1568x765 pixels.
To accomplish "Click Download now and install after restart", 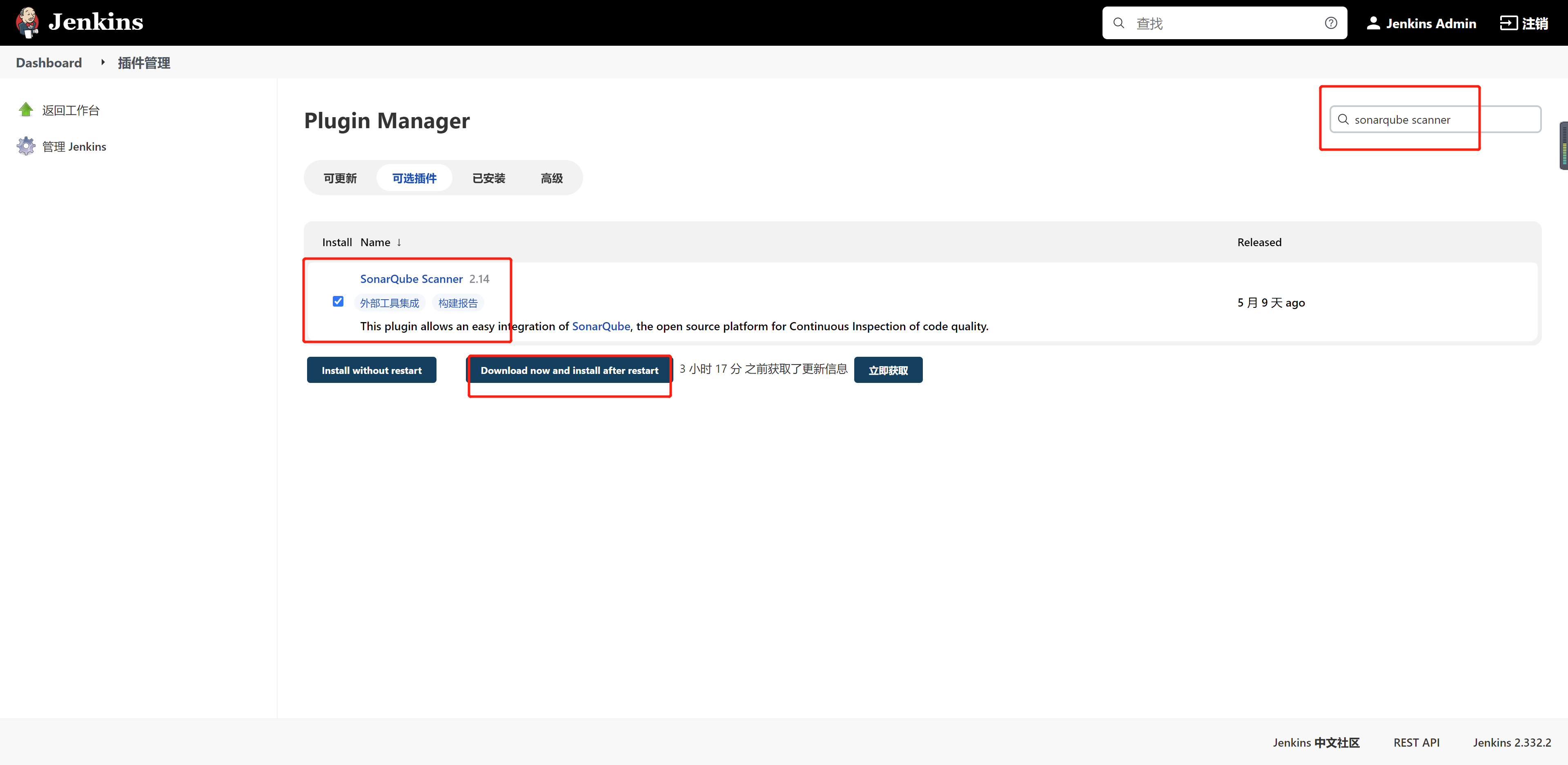I will click(569, 370).
